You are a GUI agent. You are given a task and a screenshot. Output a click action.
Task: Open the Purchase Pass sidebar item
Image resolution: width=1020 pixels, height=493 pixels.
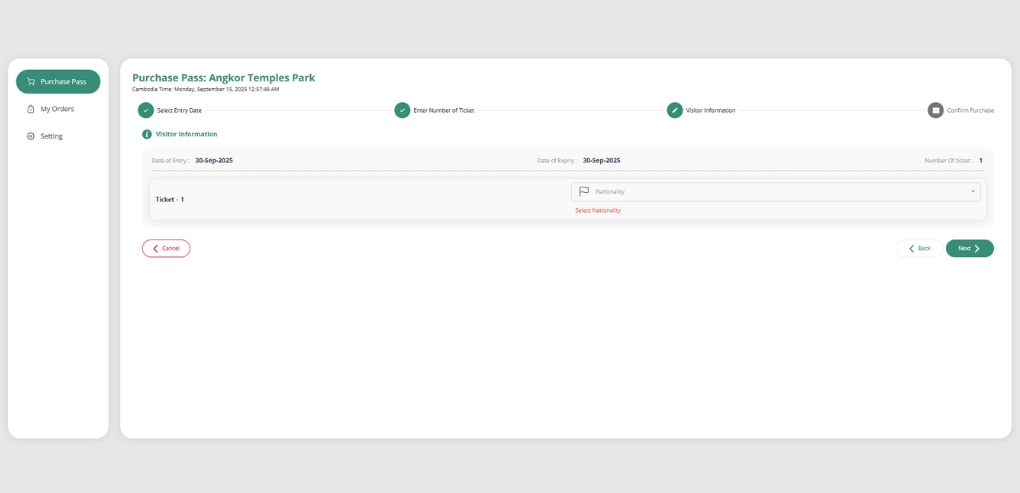click(58, 82)
